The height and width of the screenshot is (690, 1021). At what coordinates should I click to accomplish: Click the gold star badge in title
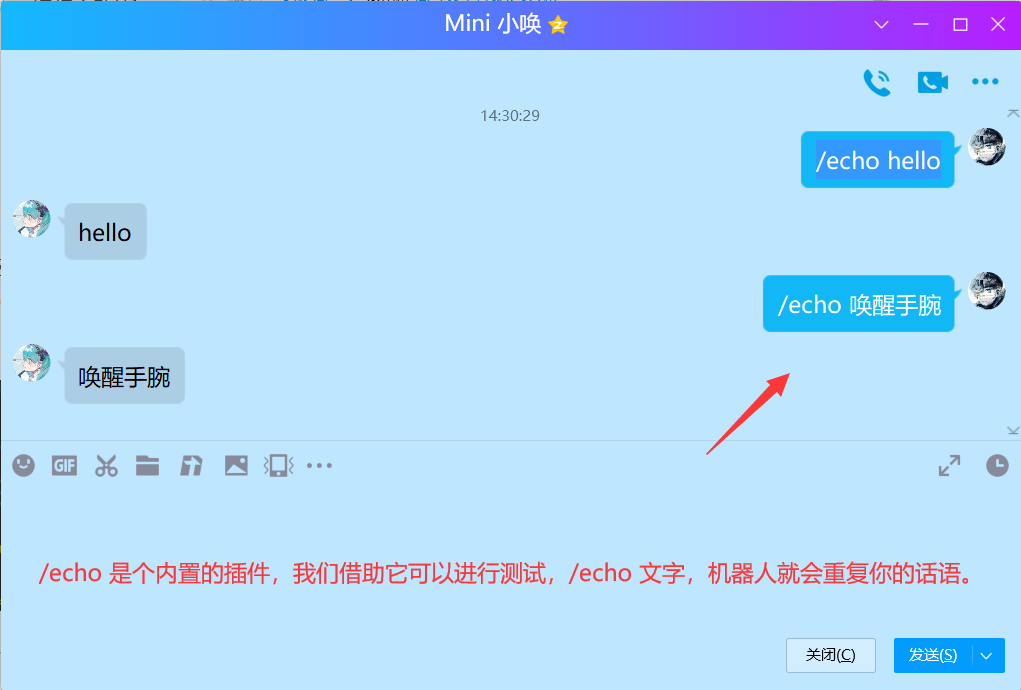[558, 25]
